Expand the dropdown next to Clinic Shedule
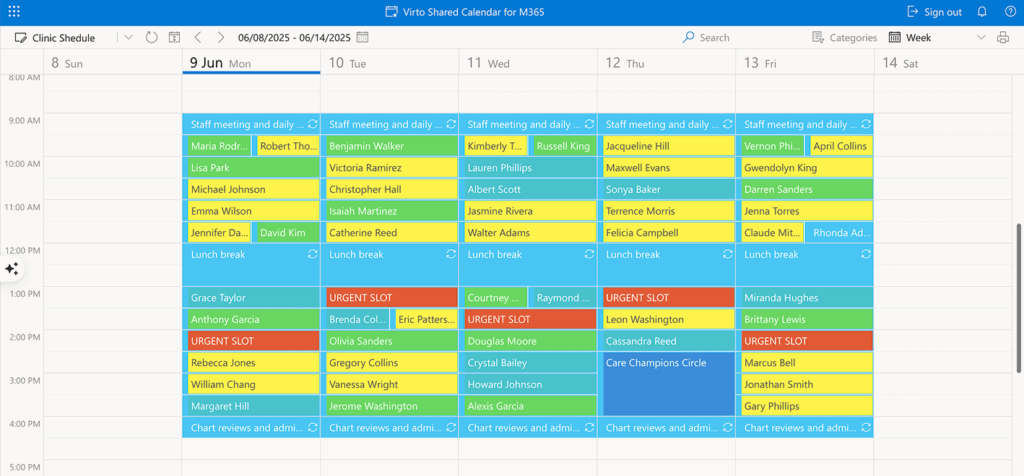Viewport: 1024px width, 476px height. pos(128,37)
